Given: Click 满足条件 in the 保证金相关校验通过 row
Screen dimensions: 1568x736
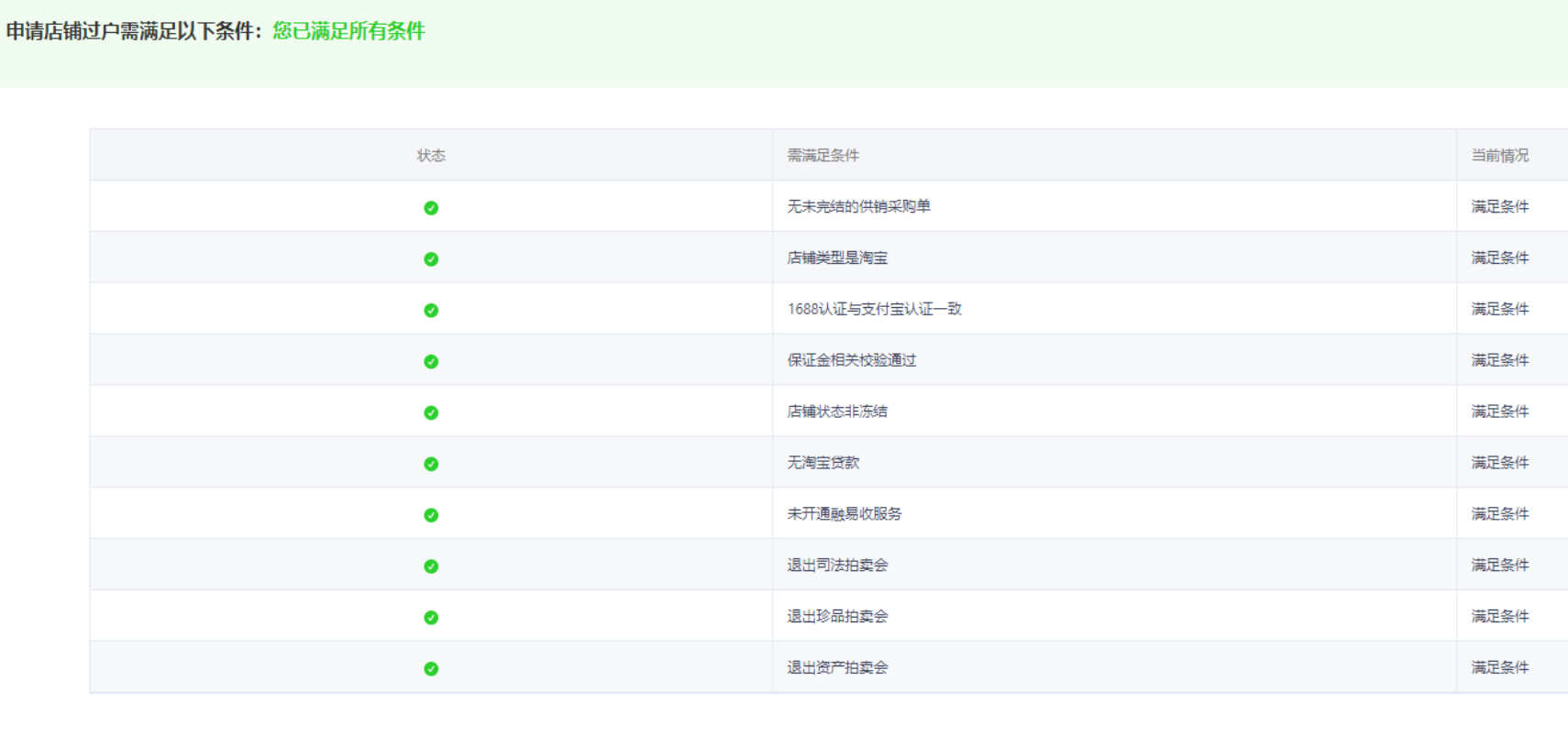Looking at the screenshot, I should (x=1500, y=361).
